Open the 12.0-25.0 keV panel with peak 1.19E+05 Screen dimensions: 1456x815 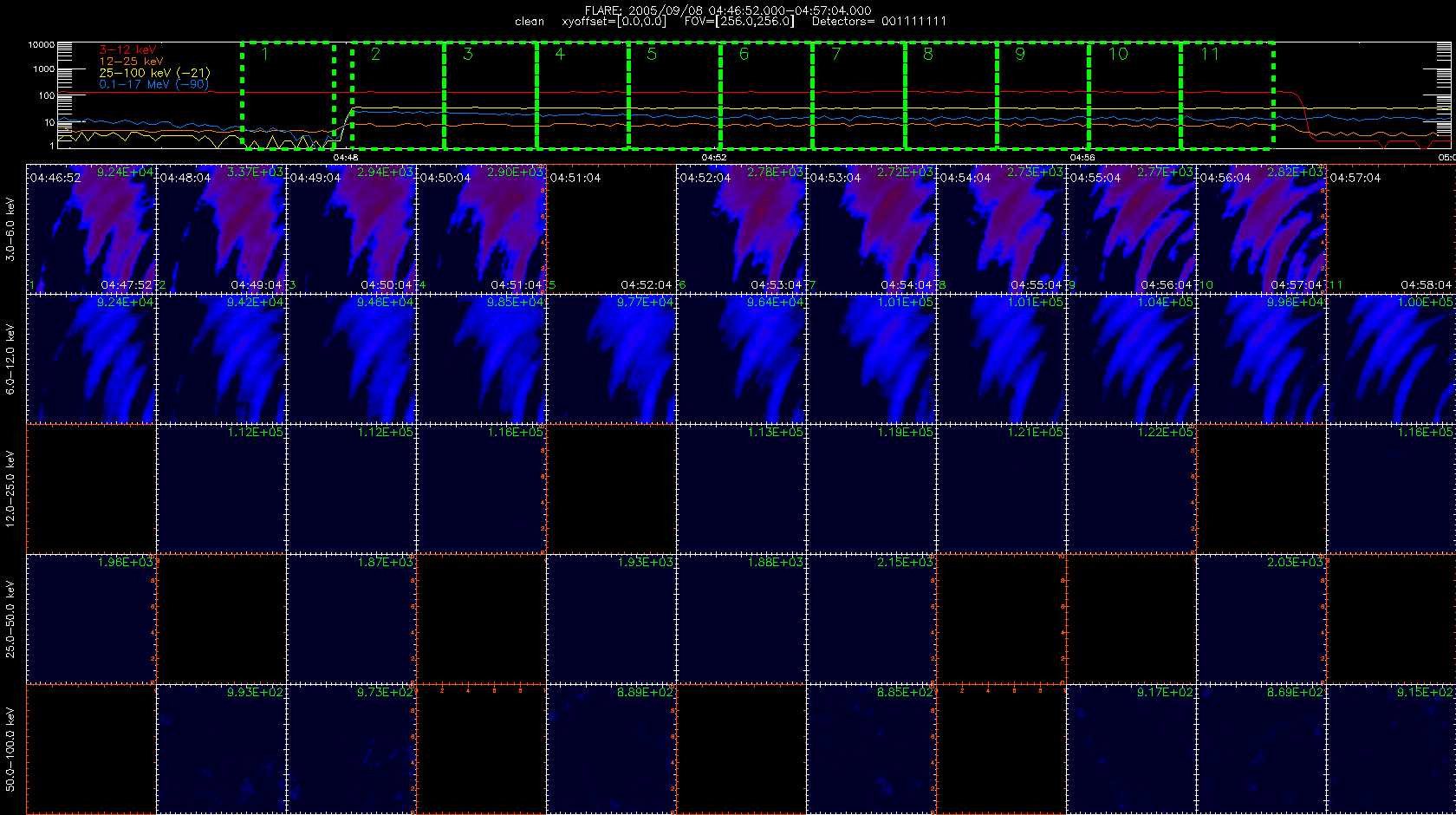click(x=872, y=489)
